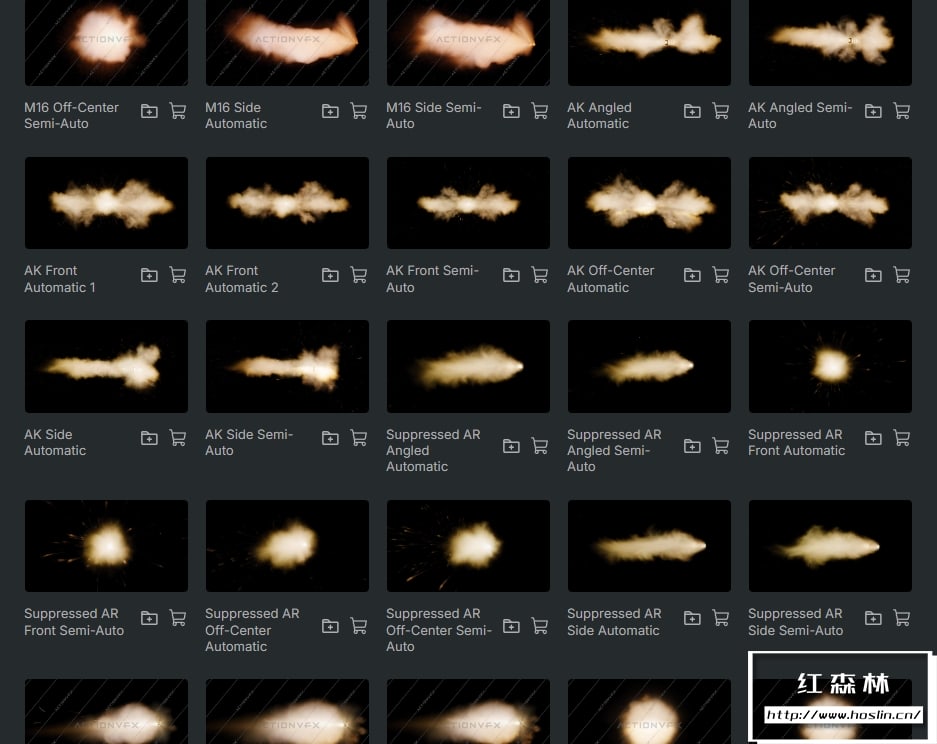
Task: Add Suppressed AR Off-Center Automatic to cart
Action: click(x=359, y=626)
